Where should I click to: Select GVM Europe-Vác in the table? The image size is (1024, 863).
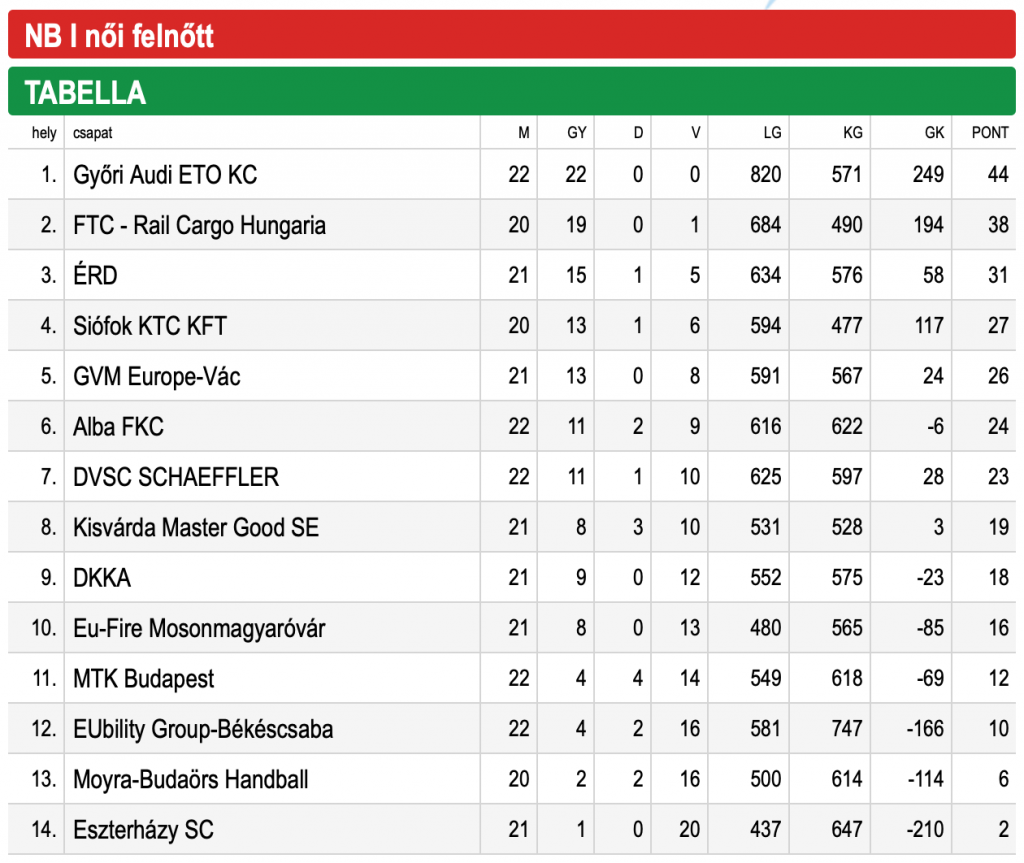tap(157, 376)
